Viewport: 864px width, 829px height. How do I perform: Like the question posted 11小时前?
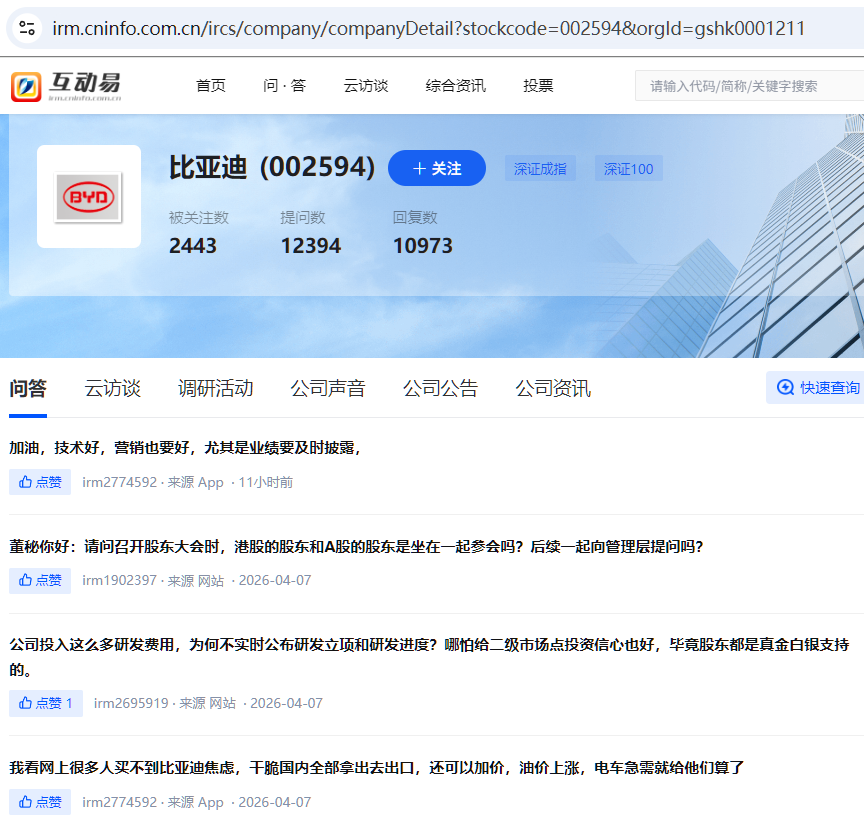point(40,482)
